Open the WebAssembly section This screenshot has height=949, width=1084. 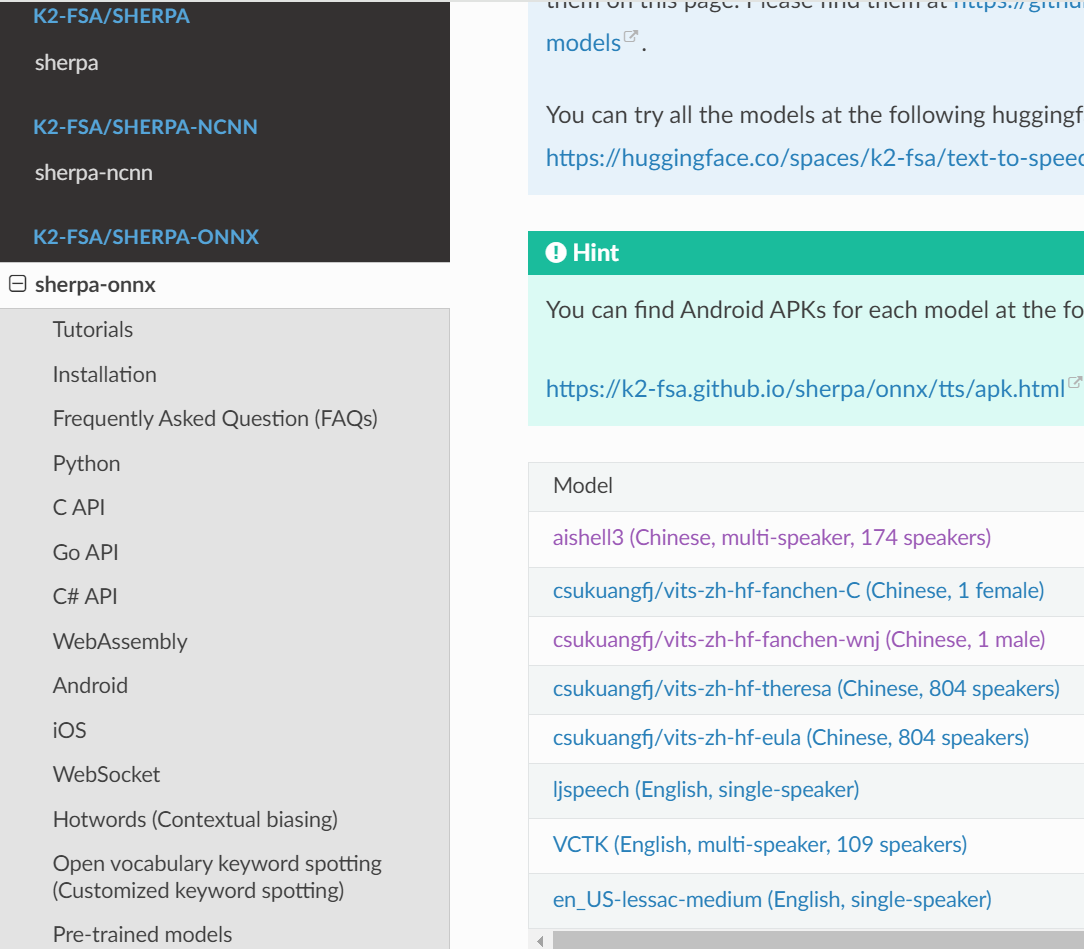[x=120, y=642]
